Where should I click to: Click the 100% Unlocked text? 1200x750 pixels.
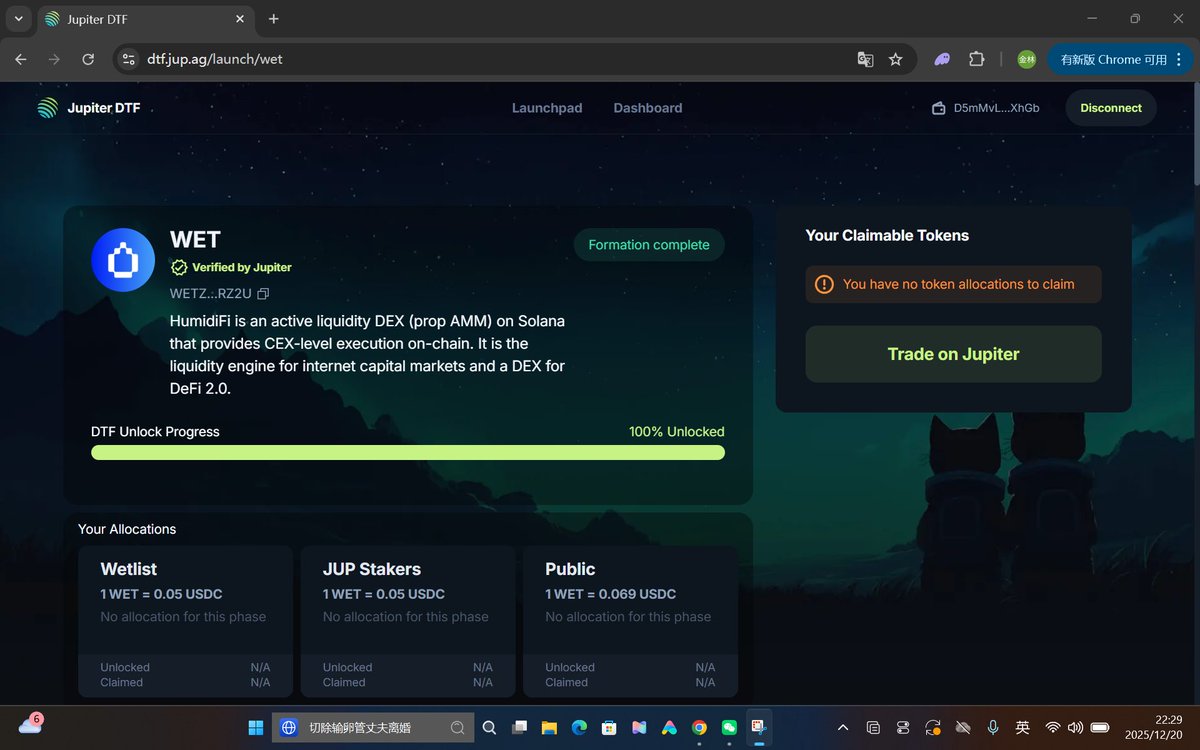coord(677,432)
